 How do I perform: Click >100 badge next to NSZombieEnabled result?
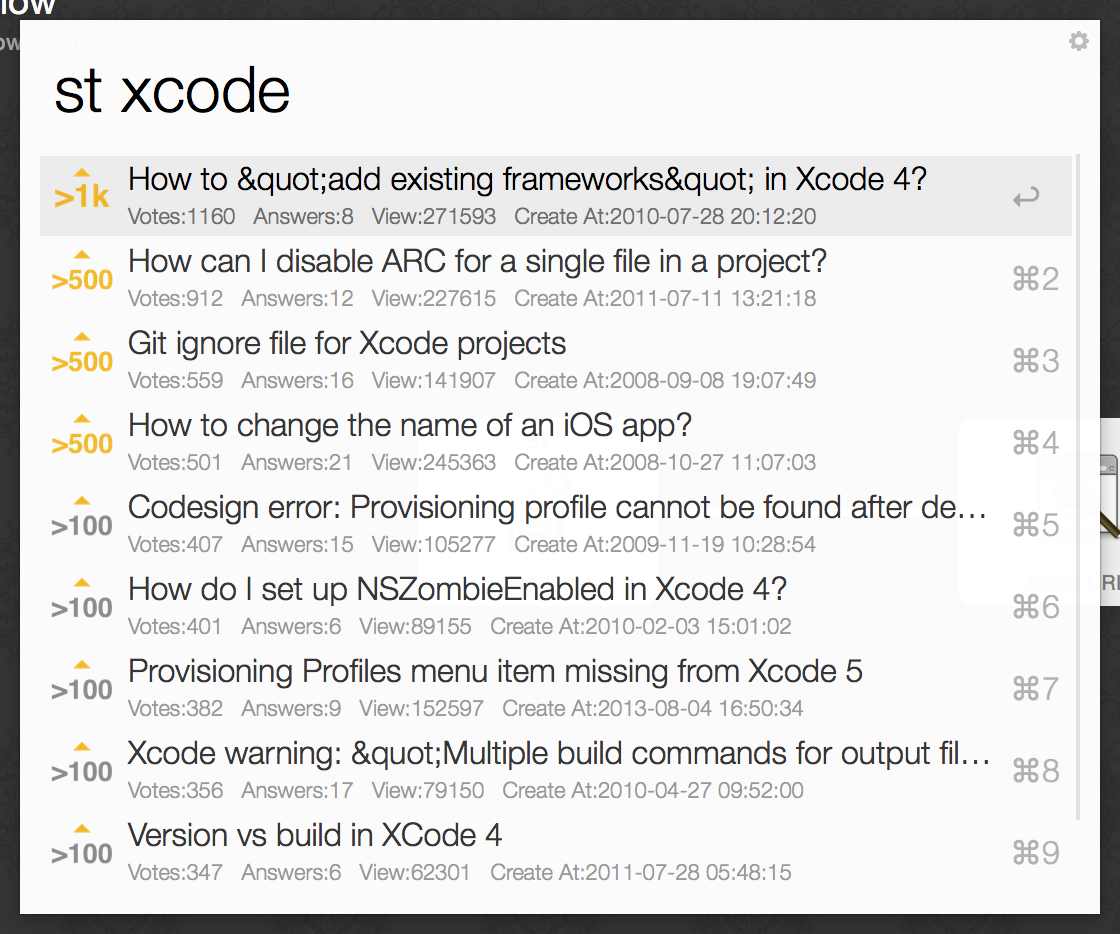(82, 601)
